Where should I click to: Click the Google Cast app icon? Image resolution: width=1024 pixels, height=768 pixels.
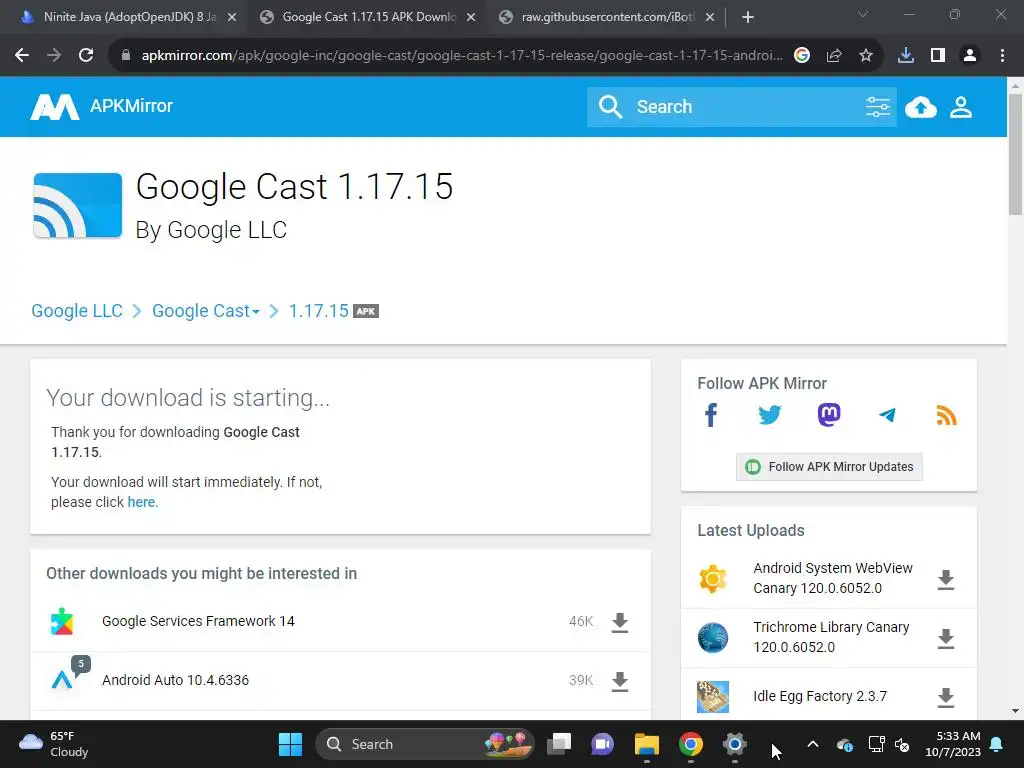[78, 205]
